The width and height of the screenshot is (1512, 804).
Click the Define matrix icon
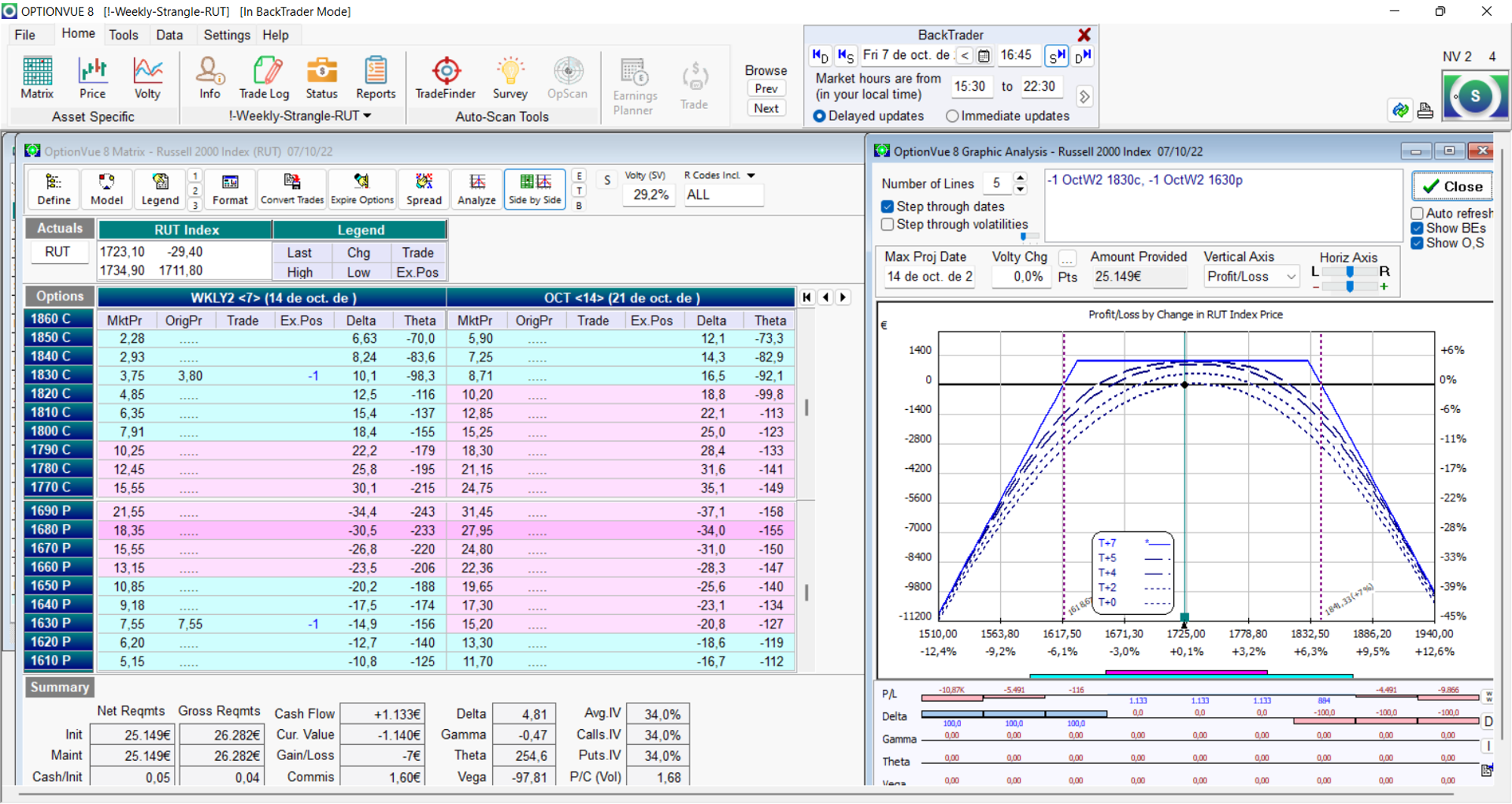(54, 189)
